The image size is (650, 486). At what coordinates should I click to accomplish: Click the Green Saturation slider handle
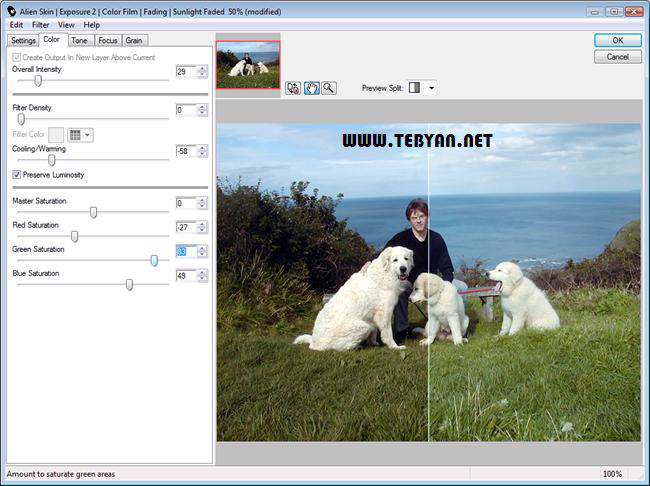pyautogui.click(x=154, y=260)
